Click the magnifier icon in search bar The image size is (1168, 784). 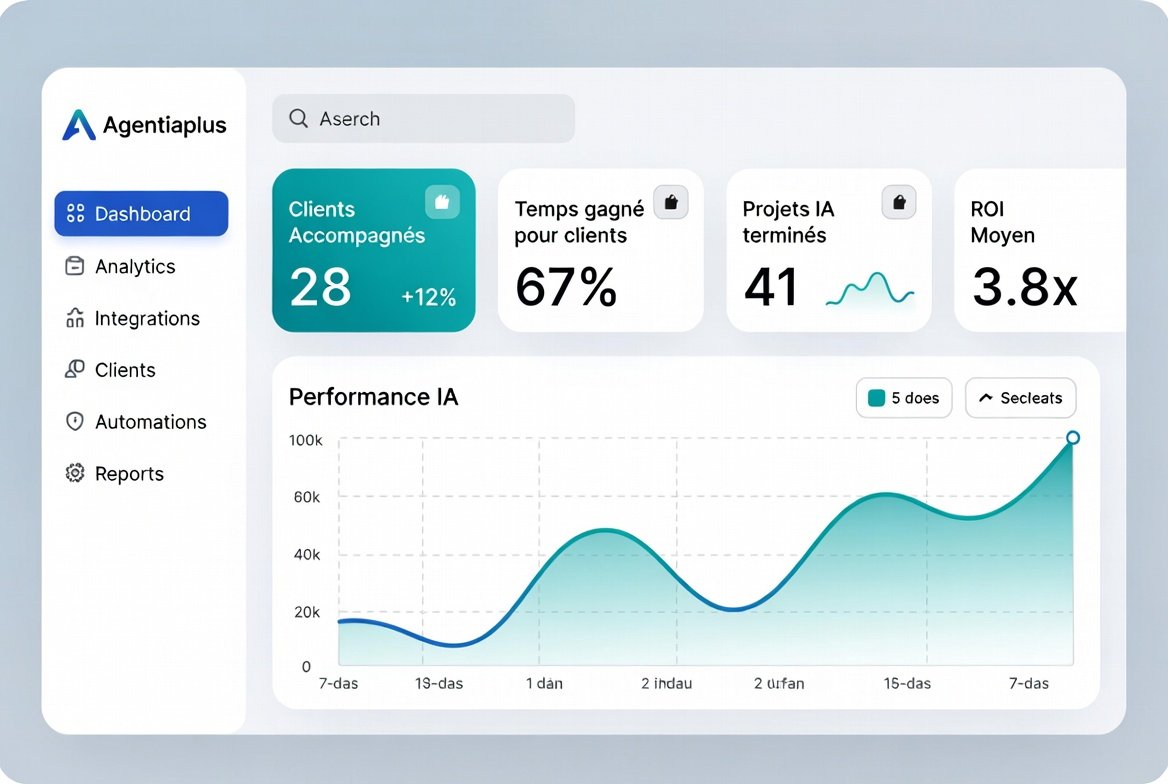click(x=299, y=118)
